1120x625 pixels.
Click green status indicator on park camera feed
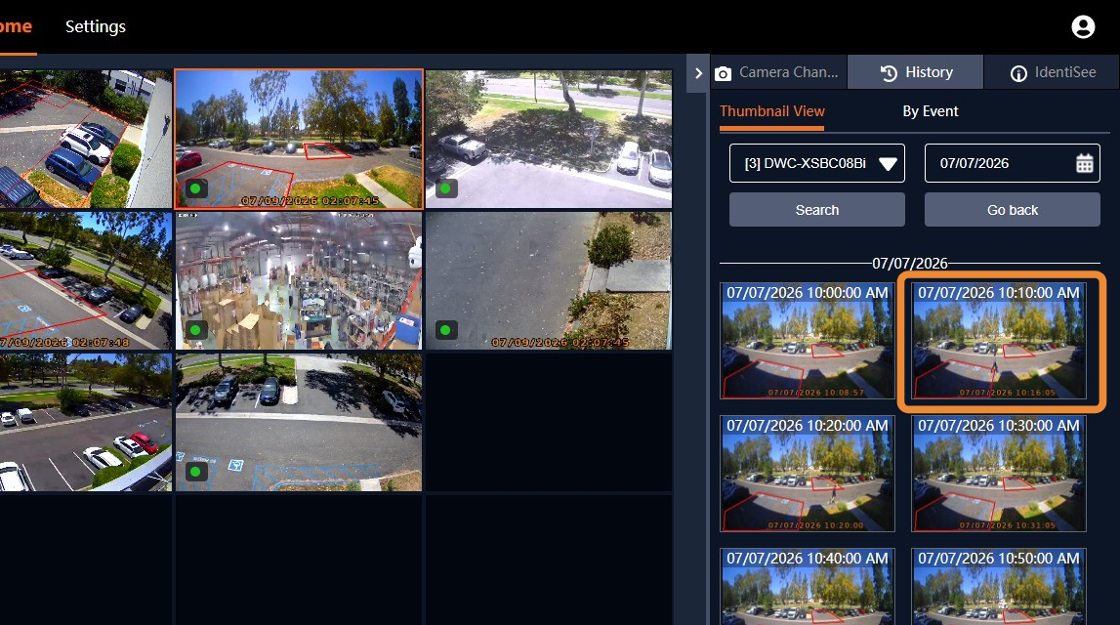pyautogui.click(x=196, y=189)
